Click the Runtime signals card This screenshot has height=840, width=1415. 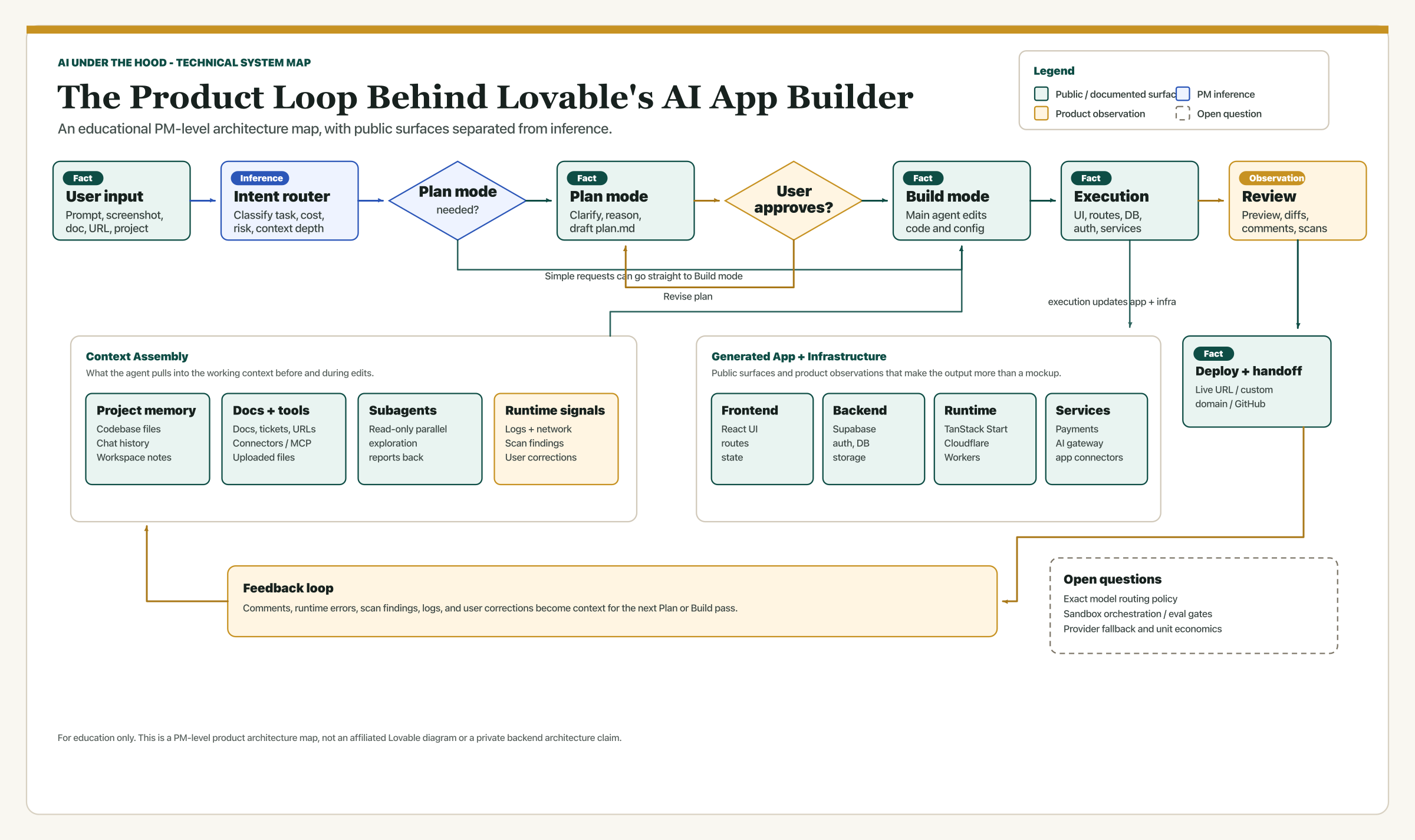click(556, 439)
